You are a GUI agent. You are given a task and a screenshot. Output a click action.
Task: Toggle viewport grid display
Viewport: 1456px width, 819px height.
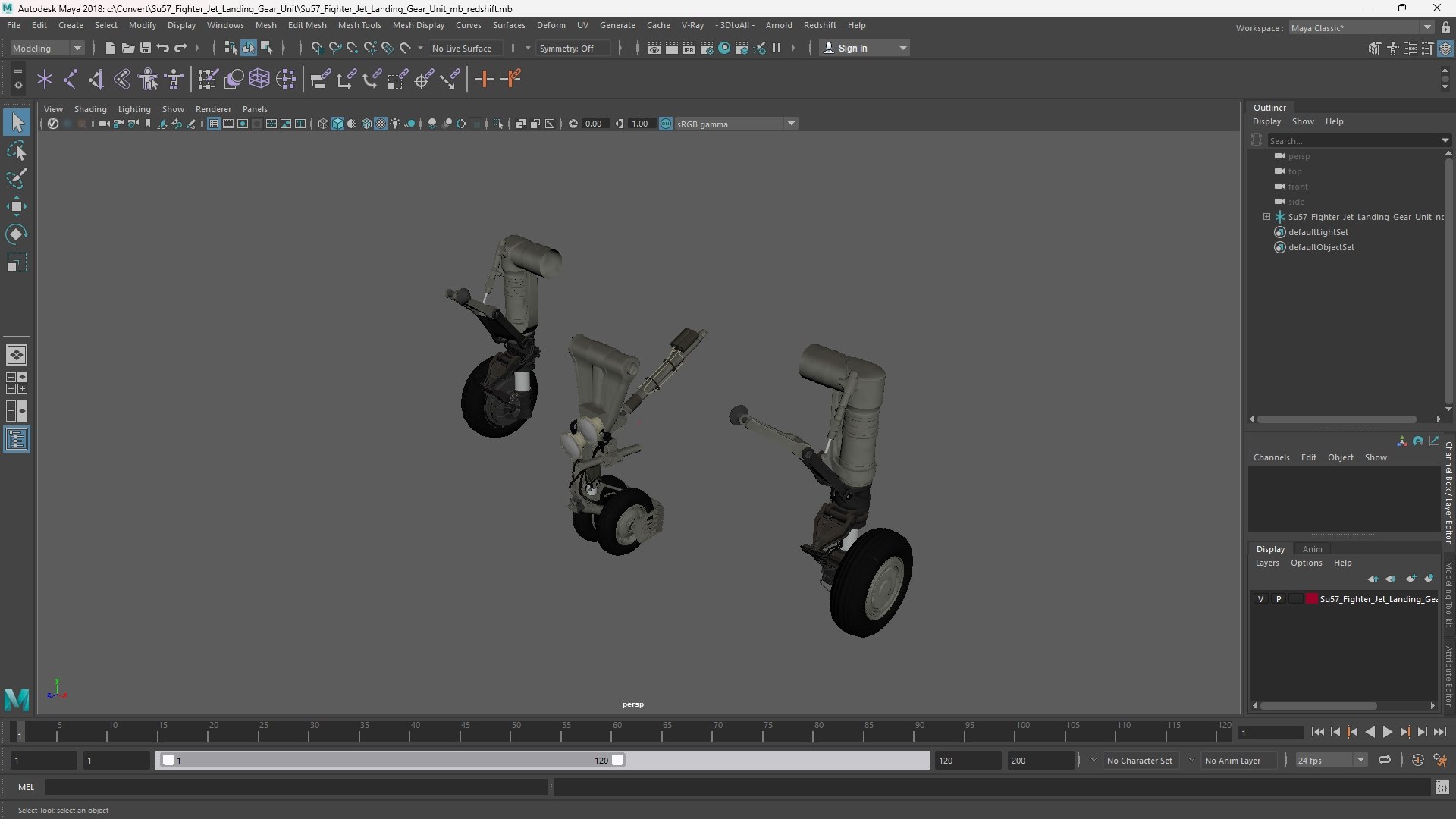point(214,124)
